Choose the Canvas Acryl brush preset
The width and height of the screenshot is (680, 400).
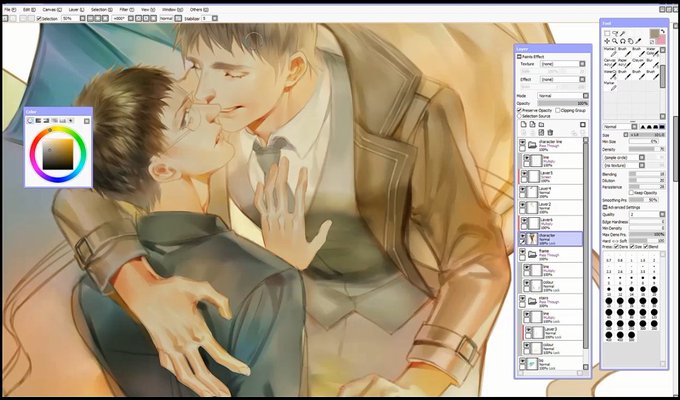[x=610, y=63]
